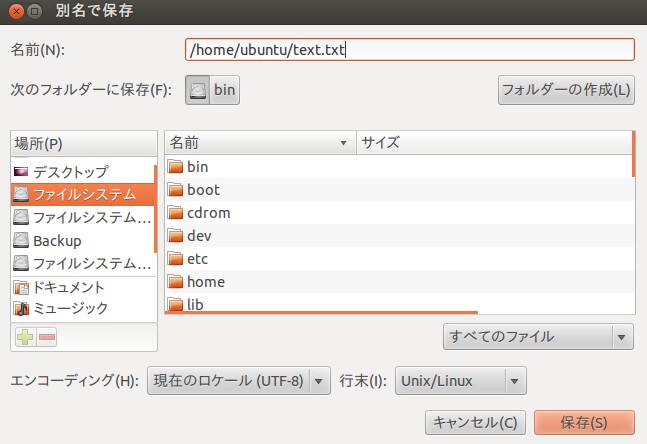The image size is (647, 444).
Task: Select Backup in places sidebar
Action: [57, 241]
